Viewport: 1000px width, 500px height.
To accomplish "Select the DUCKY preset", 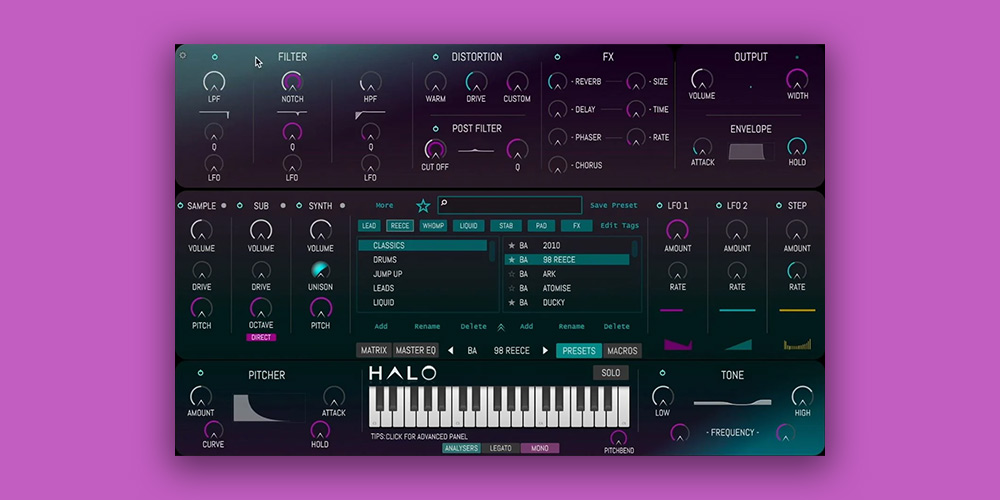I will pos(567,302).
